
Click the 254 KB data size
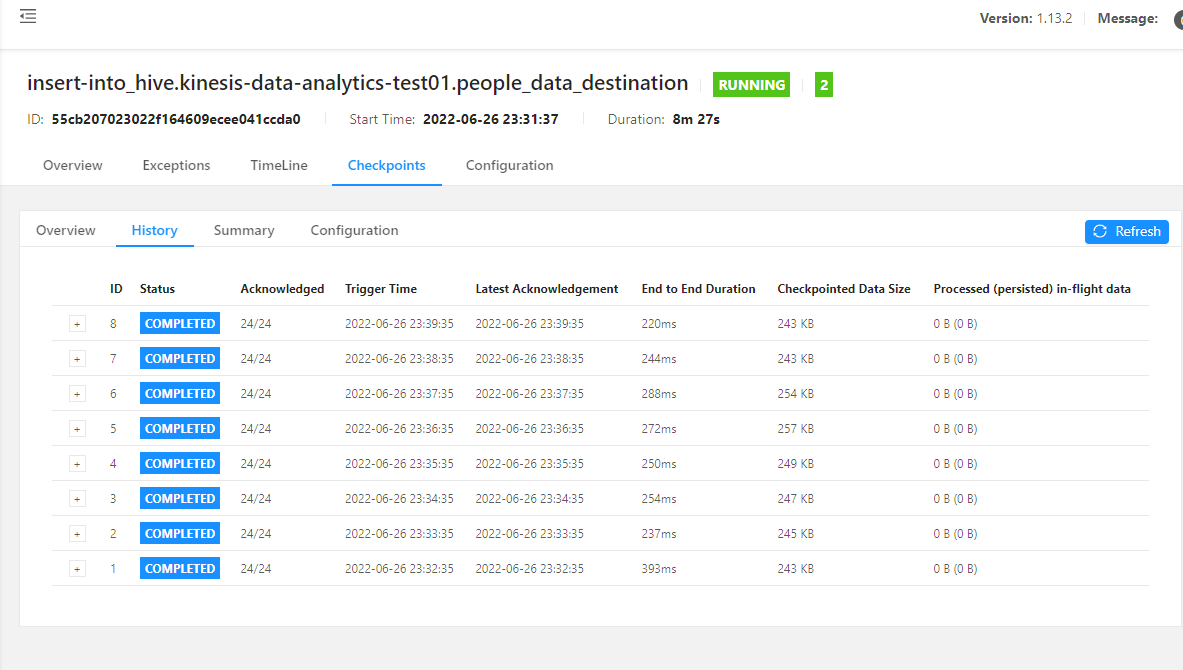tap(795, 394)
